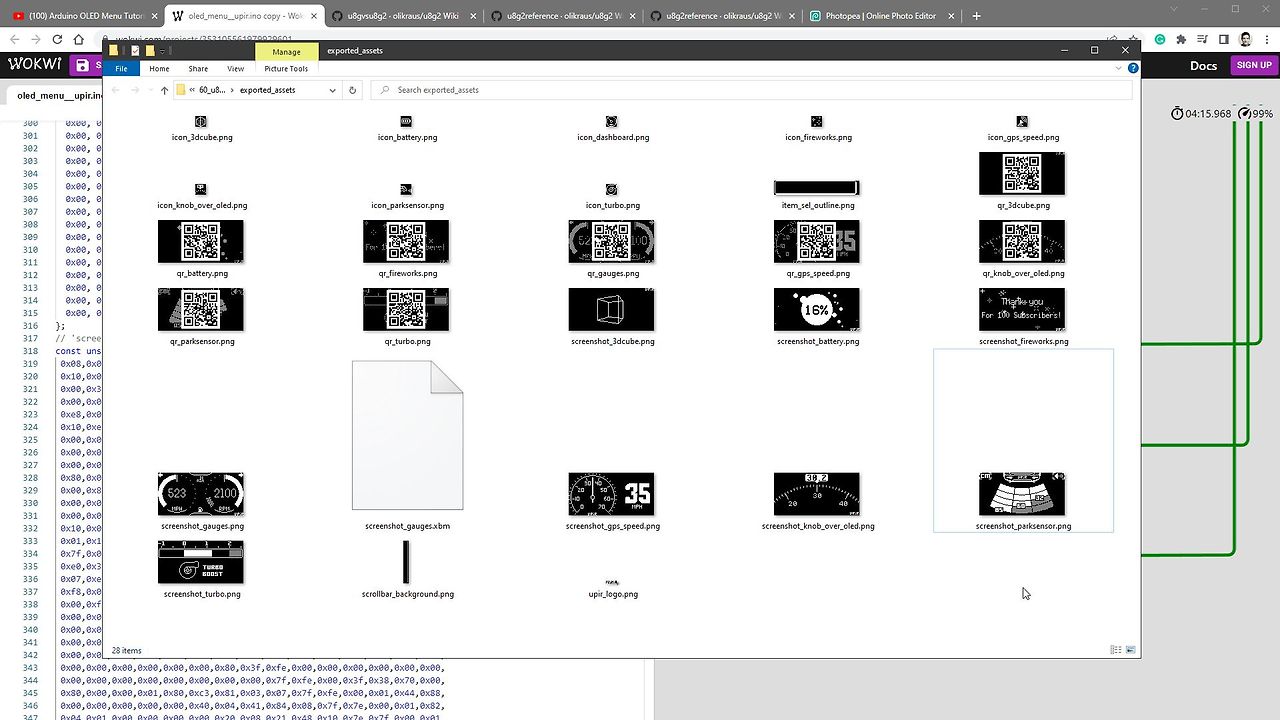1280x720 pixels.
Task: Open a new browser tab
Action: 976,16
